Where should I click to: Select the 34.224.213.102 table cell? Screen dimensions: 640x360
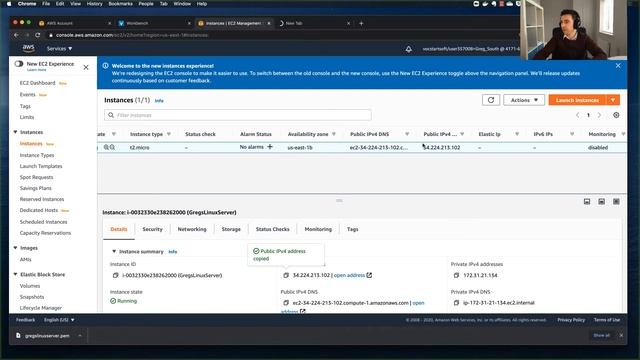point(442,147)
